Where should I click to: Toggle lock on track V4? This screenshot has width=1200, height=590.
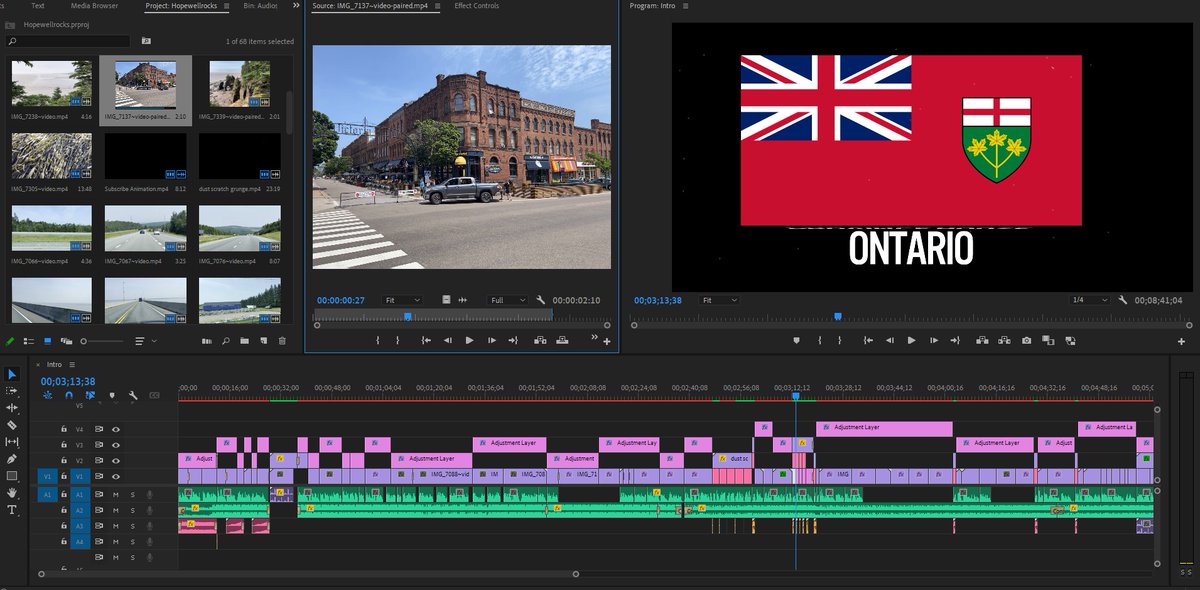pyautogui.click(x=66, y=429)
